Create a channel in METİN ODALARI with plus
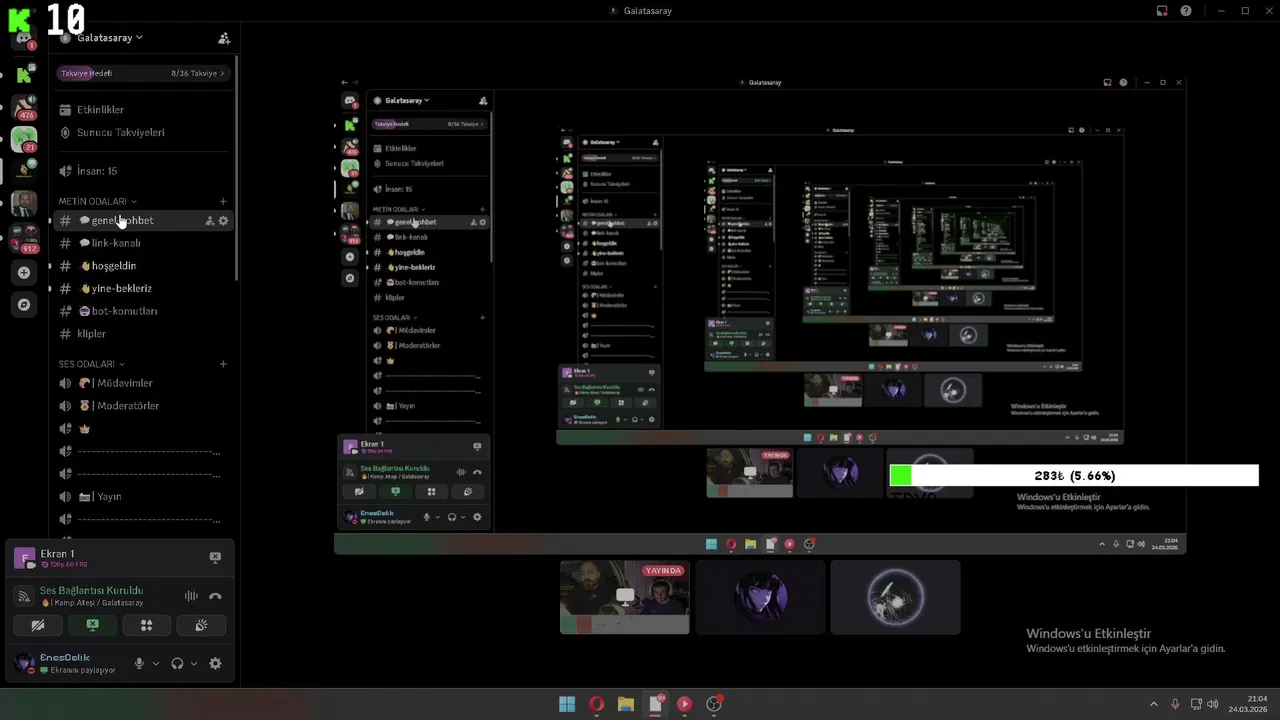The width and height of the screenshot is (1280, 720). [x=223, y=201]
